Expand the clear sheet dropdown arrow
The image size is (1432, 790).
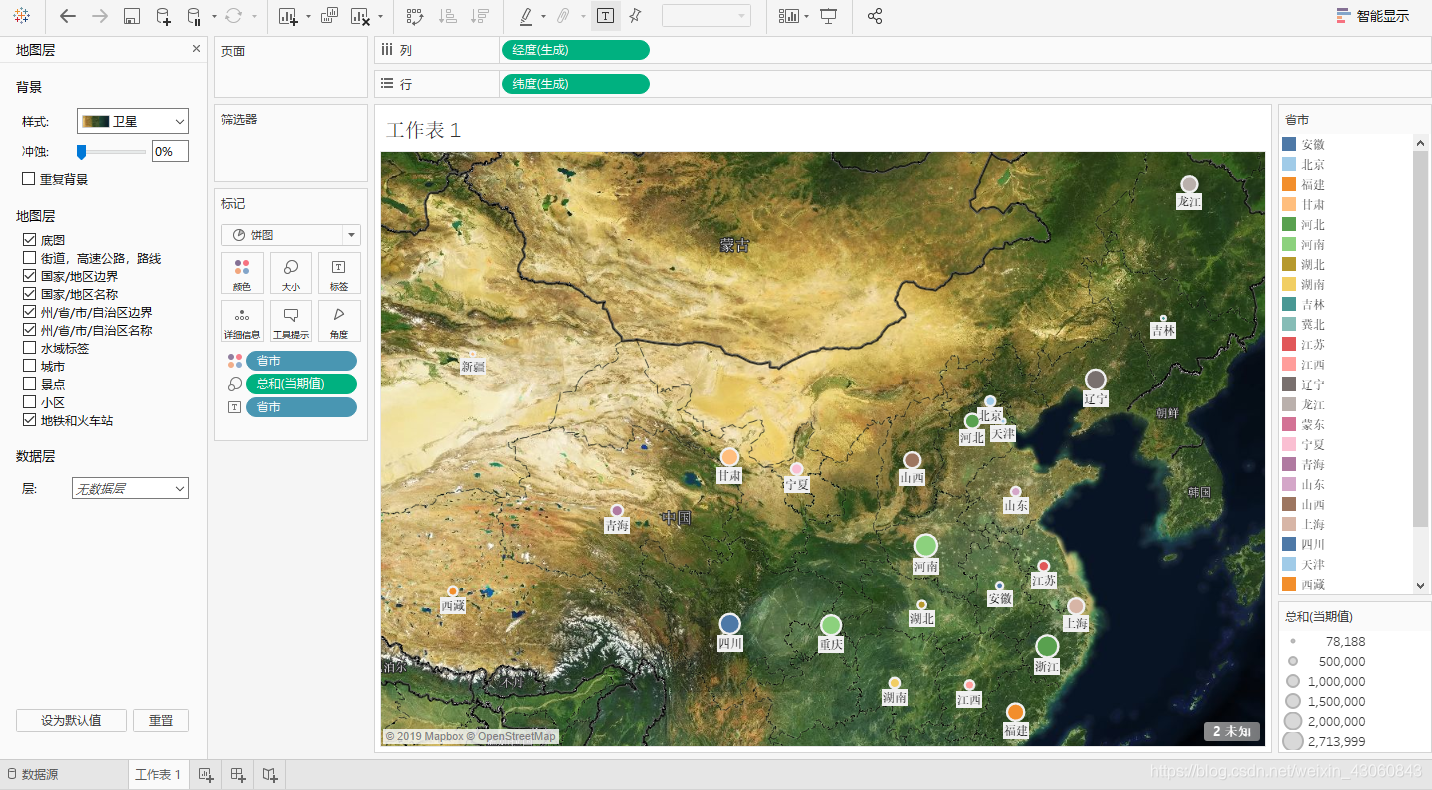[x=380, y=16]
